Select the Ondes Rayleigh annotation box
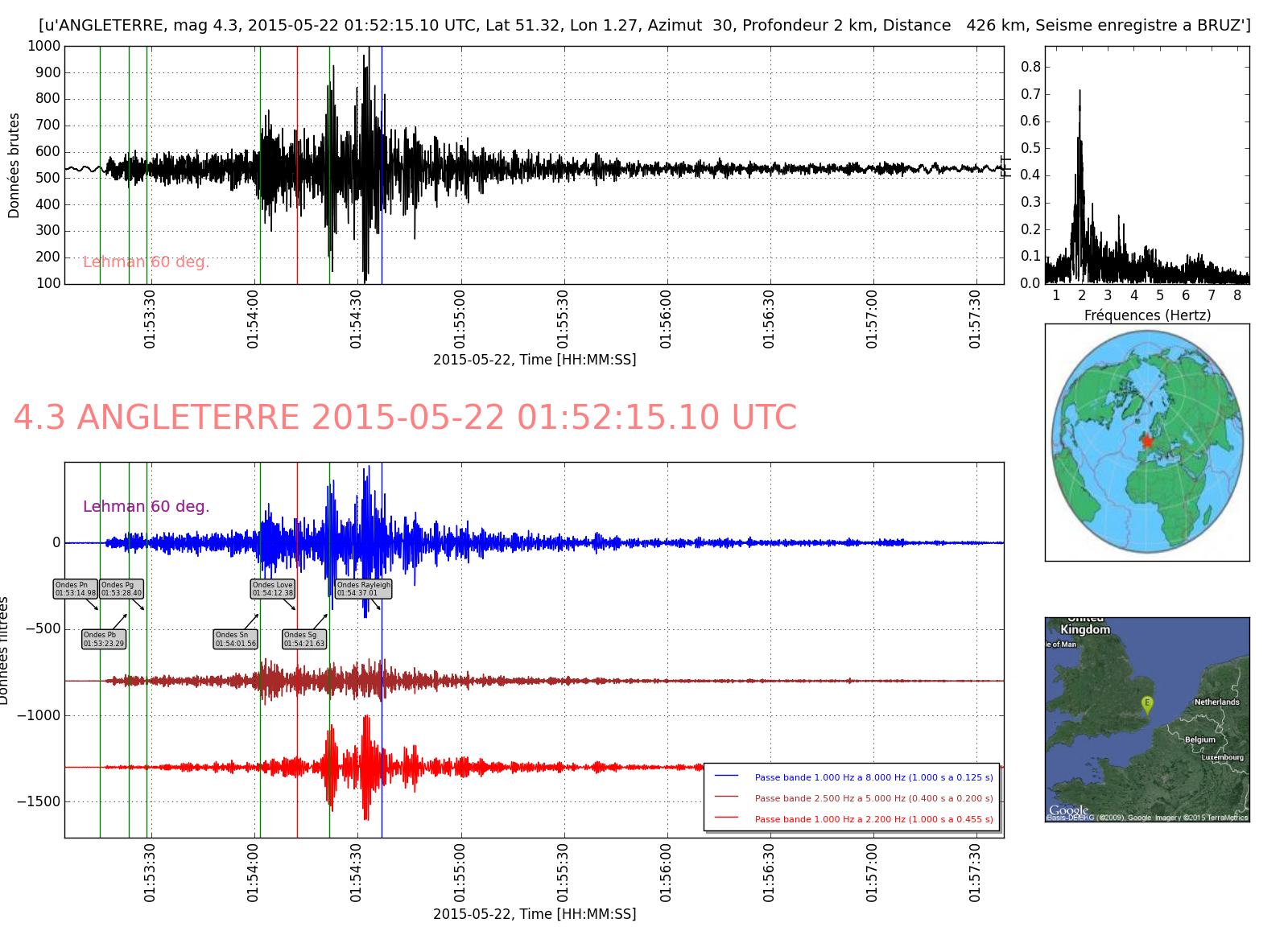 (x=363, y=589)
